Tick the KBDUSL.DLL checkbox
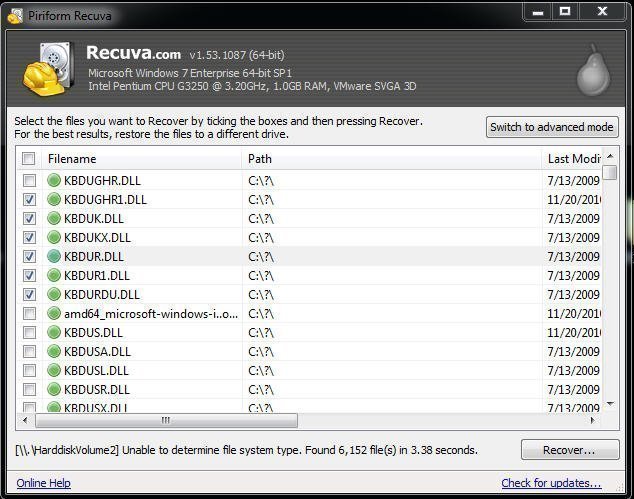 (x=29, y=370)
